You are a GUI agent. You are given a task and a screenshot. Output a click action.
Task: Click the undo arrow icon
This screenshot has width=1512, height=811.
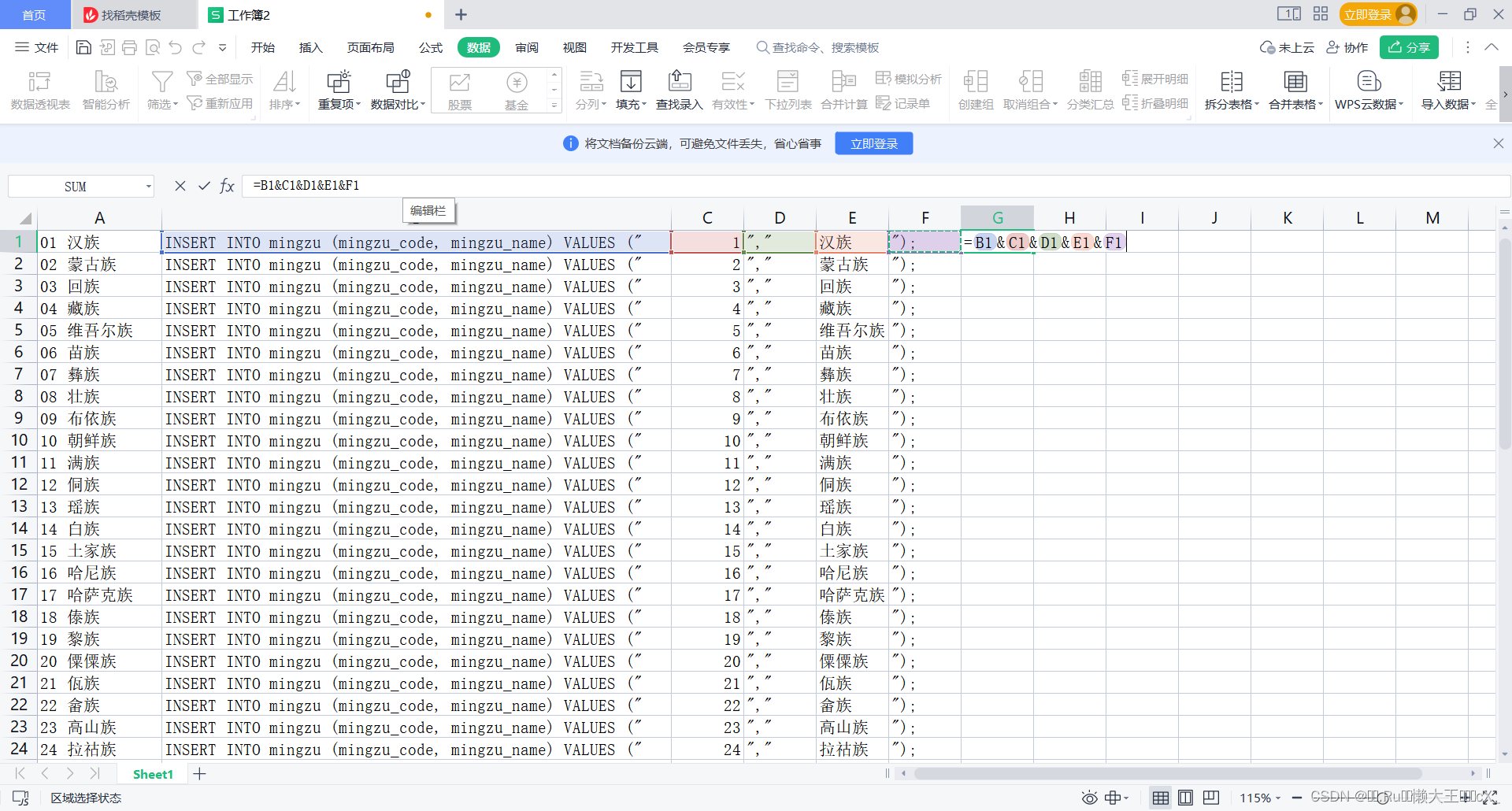[176, 48]
